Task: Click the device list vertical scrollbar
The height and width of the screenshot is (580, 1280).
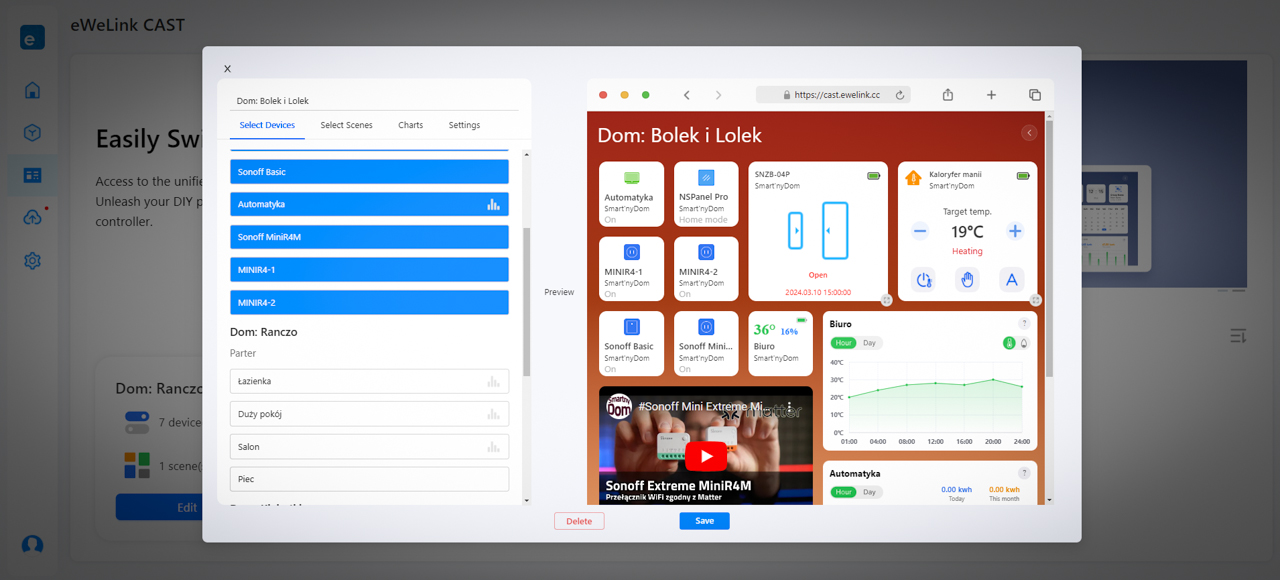Action: (526, 302)
